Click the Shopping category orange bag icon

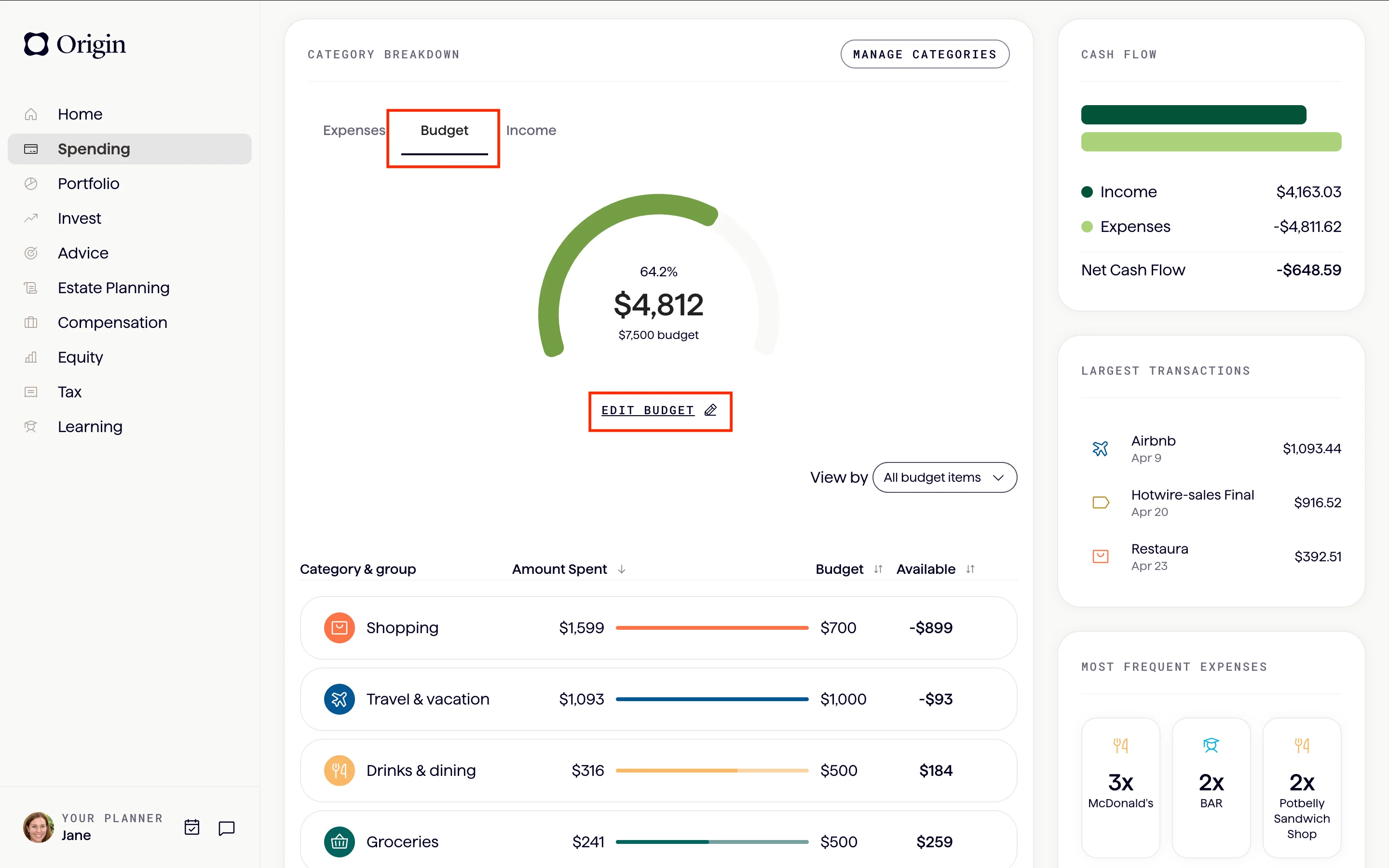tap(339, 627)
